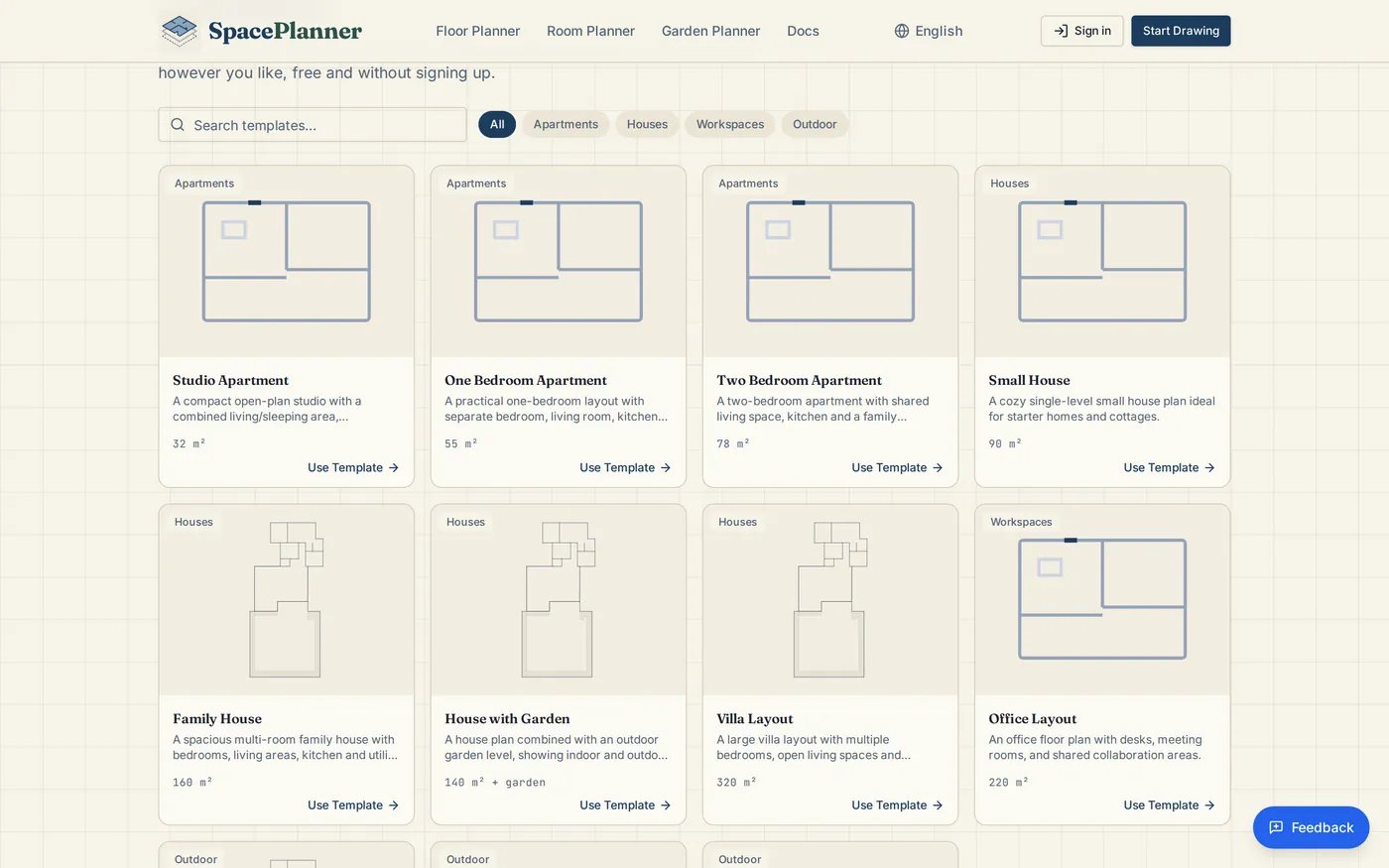Click the arrow next to Small House Use Template

pyautogui.click(x=1209, y=467)
